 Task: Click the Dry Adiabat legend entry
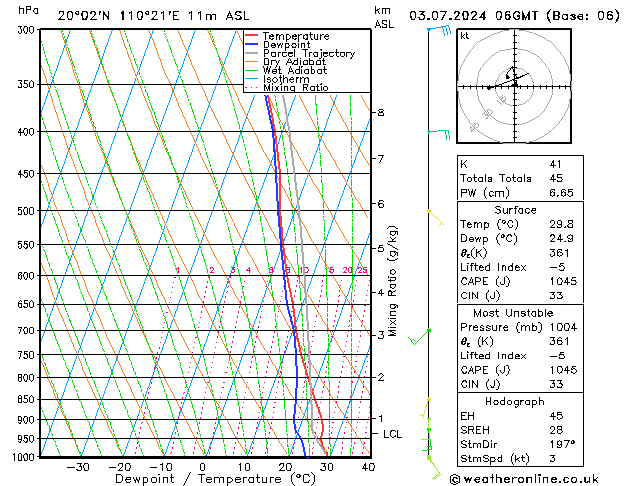pyautogui.click(x=286, y=62)
